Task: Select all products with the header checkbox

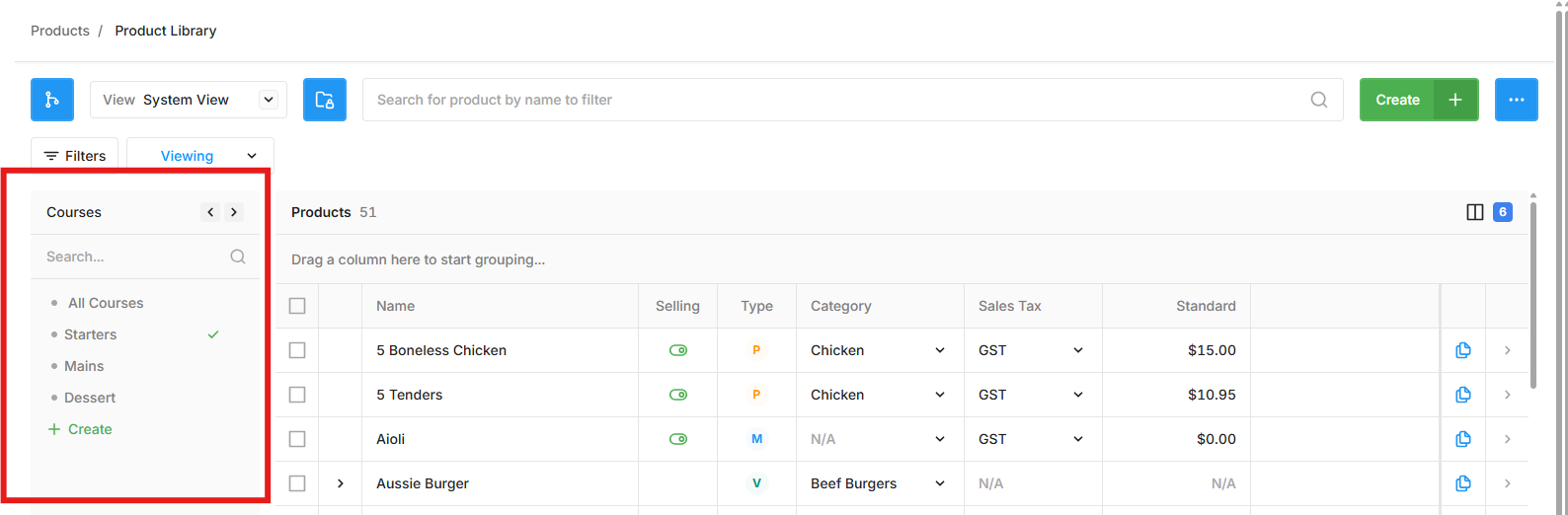Action: pyautogui.click(x=297, y=306)
